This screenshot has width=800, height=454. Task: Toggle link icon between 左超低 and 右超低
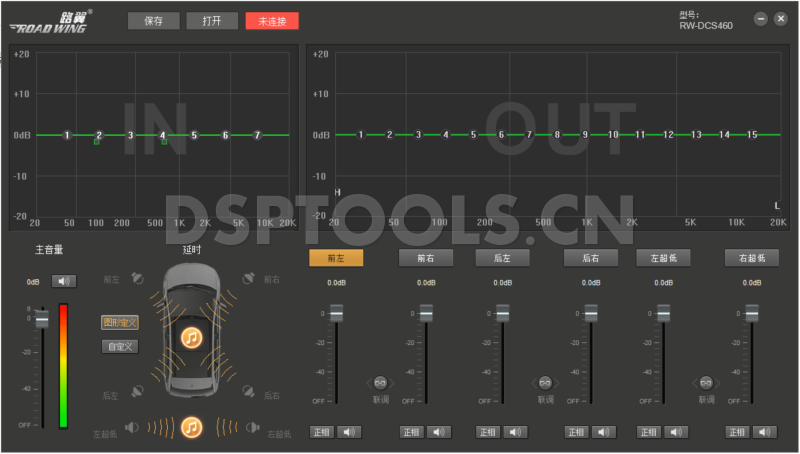pos(706,383)
